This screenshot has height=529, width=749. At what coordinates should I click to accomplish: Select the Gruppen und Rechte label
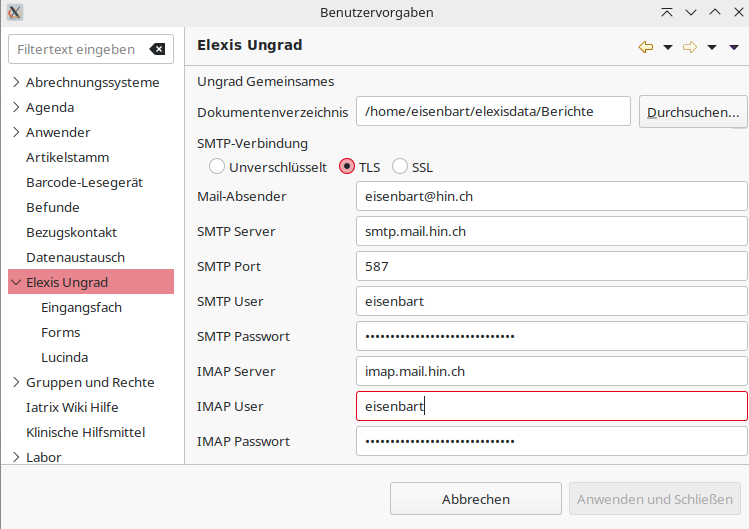tap(90, 382)
